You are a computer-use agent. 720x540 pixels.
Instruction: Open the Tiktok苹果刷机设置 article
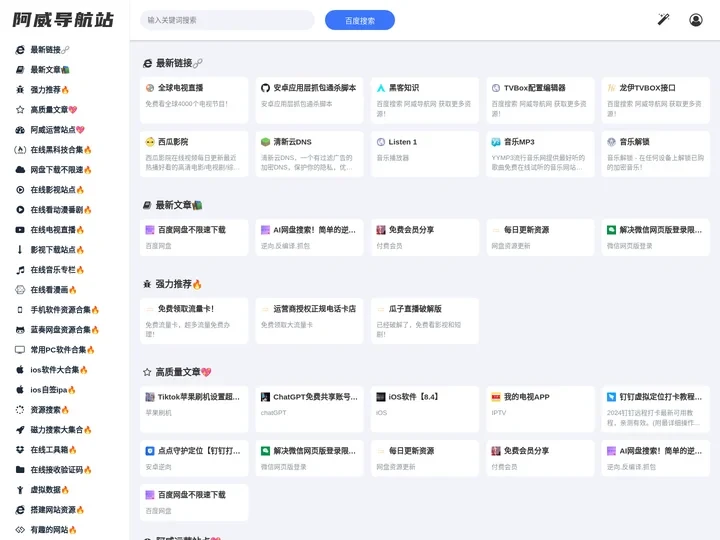click(x=194, y=409)
